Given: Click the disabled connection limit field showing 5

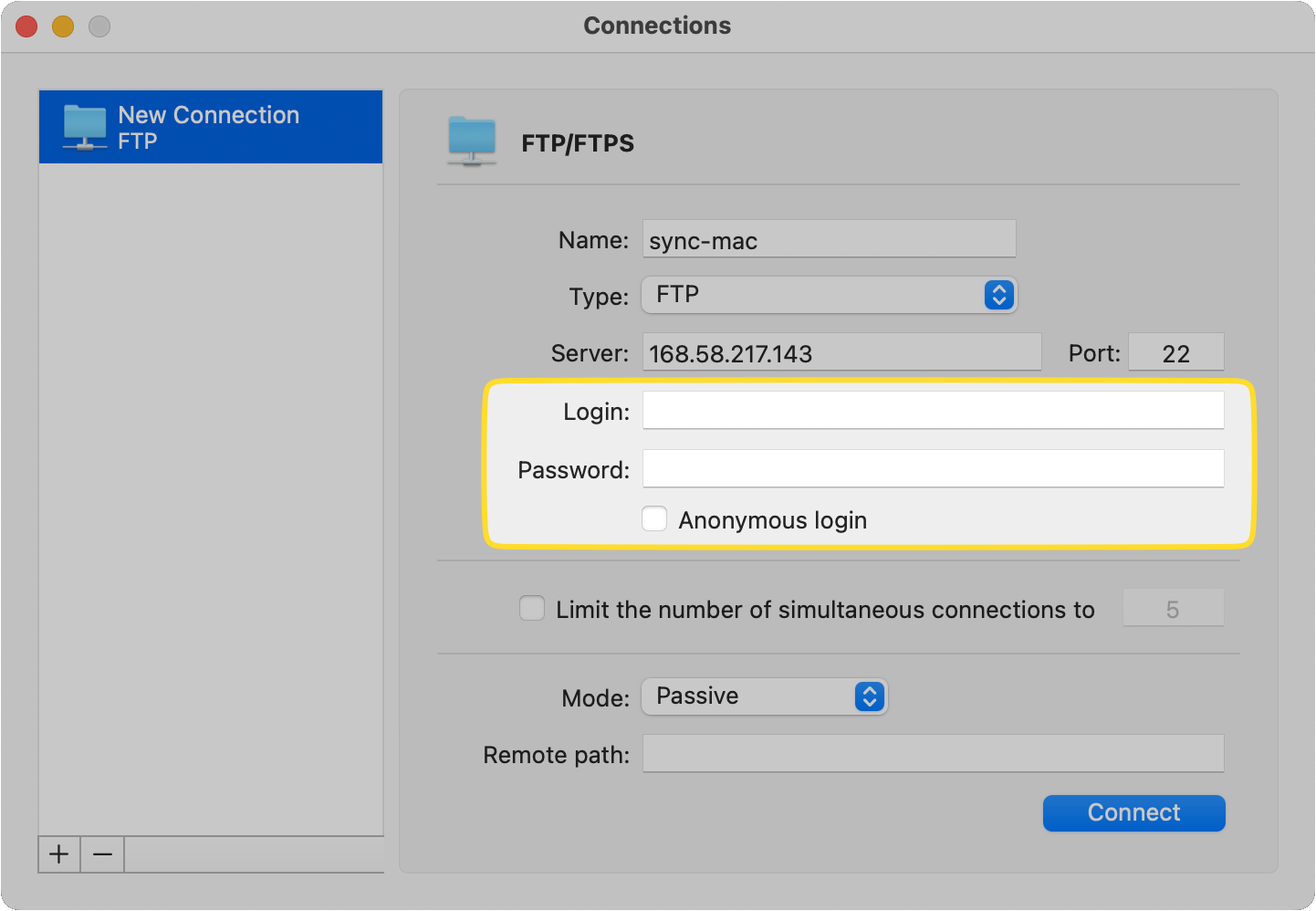Looking at the screenshot, I should (1174, 607).
